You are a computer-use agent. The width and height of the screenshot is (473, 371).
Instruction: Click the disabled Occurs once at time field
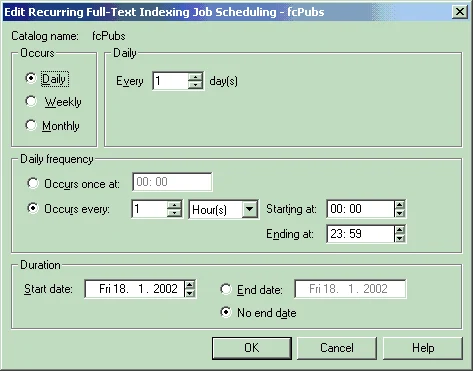pyautogui.click(x=172, y=182)
